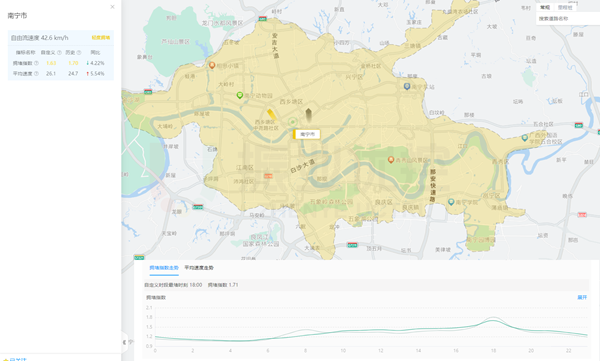
Task: Open help icon next to 历史 column
Action: [79, 52]
